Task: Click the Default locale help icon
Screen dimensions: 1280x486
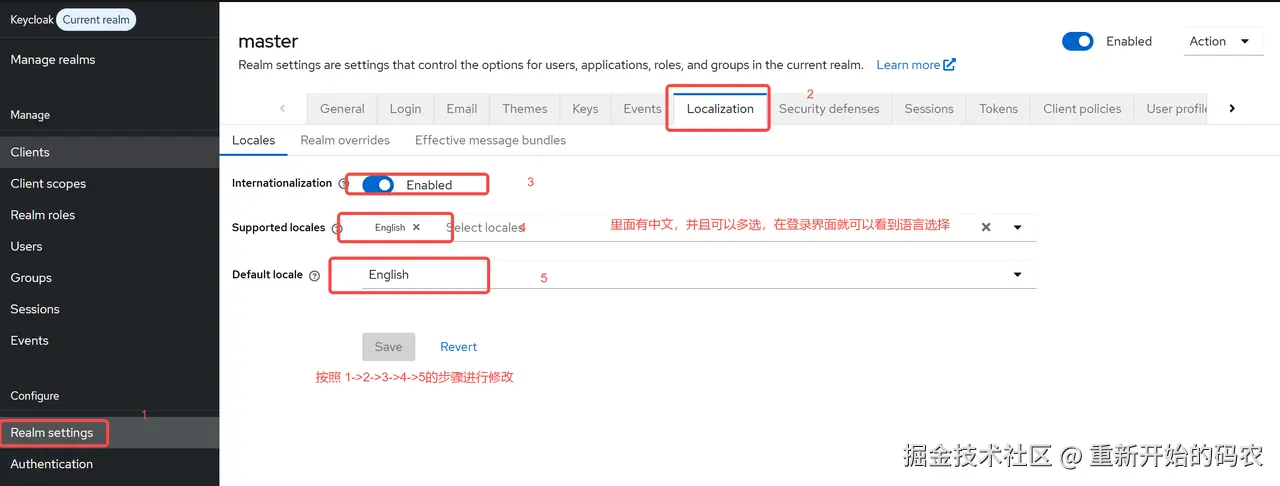Action: tap(315, 275)
